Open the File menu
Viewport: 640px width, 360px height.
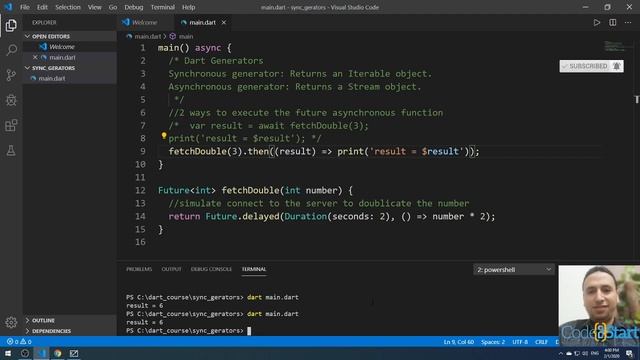coord(24,7)
